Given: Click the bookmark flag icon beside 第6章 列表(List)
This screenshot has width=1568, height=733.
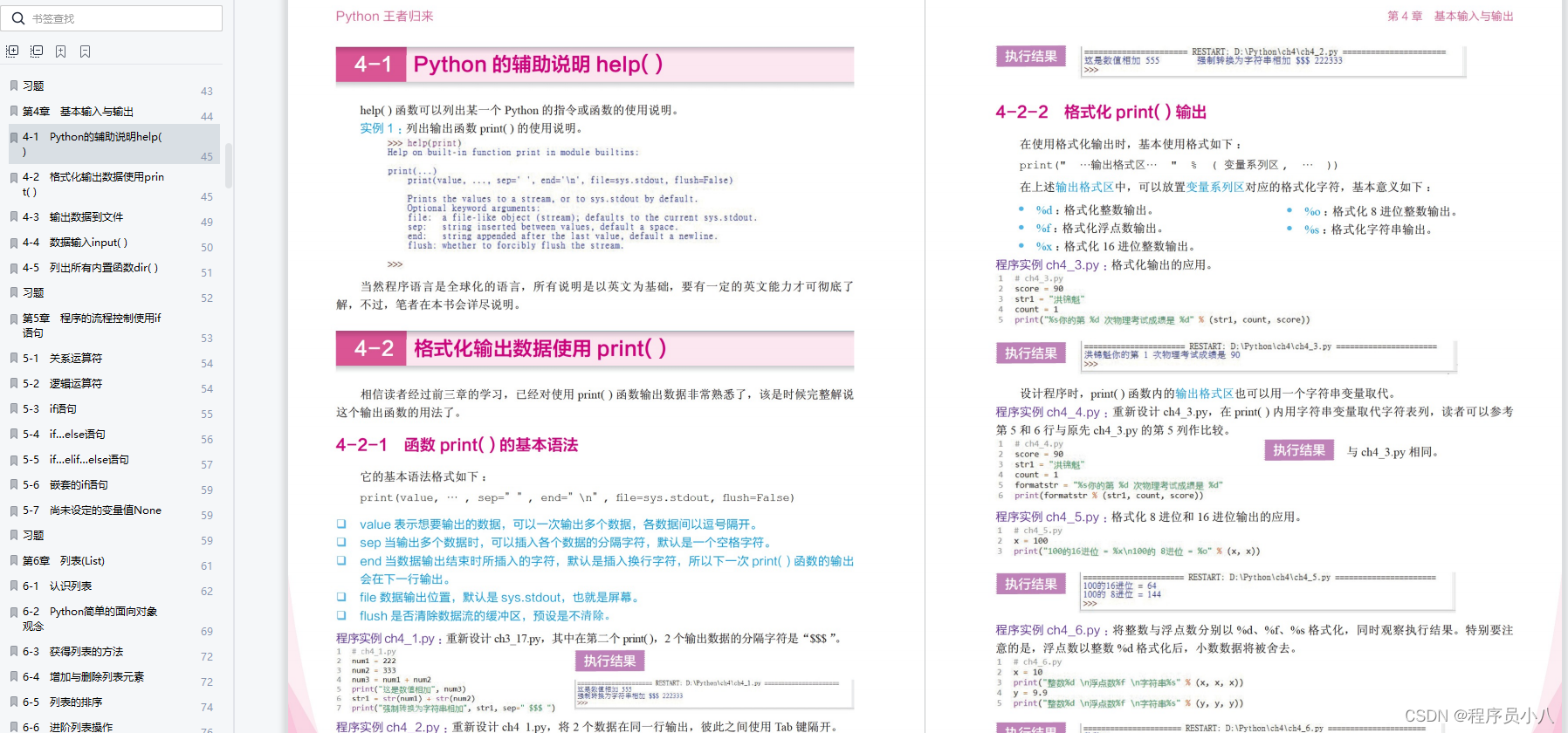Looking at the screenshot, I should click(14, 561).
